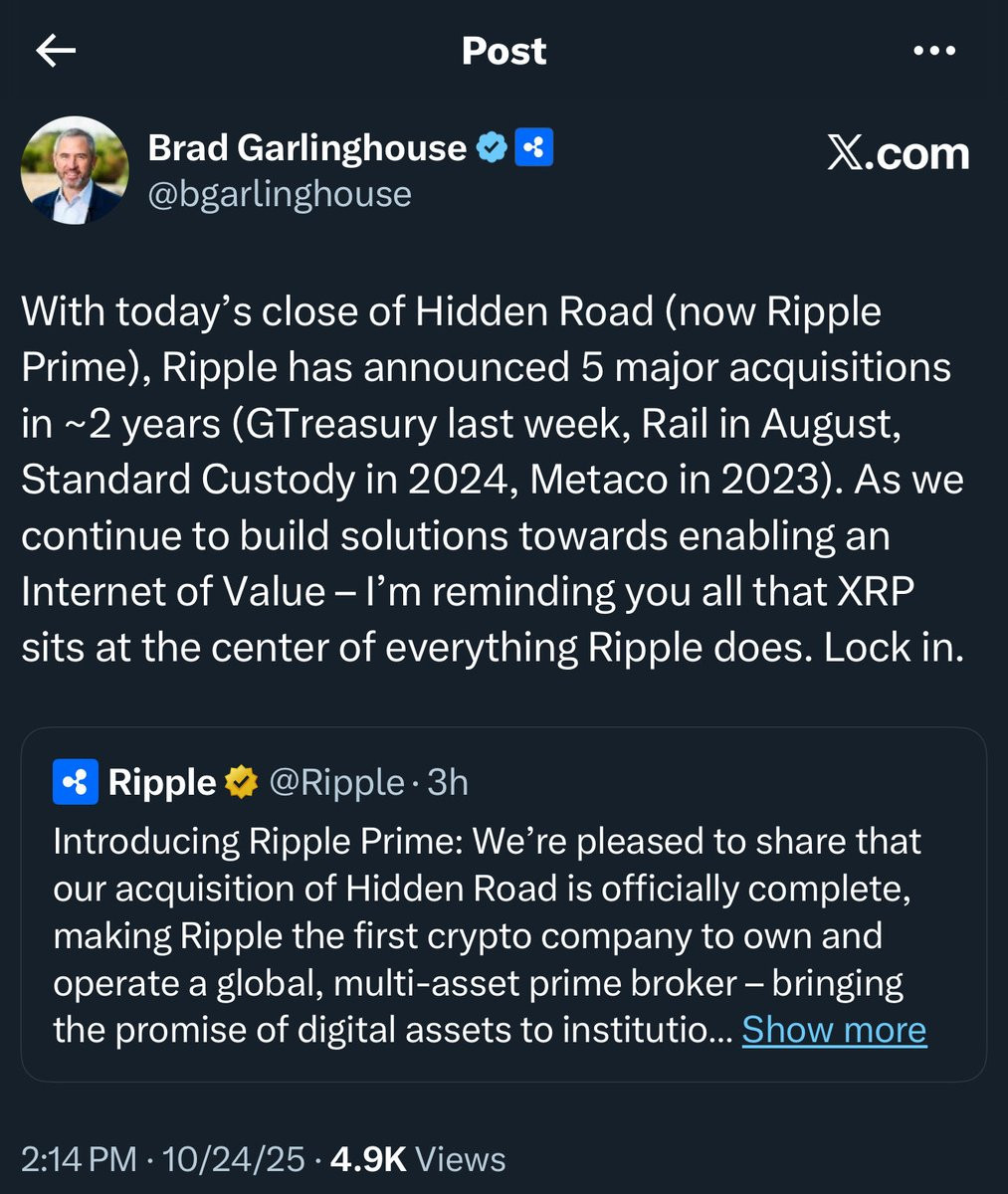Tap the Ripple name in quoted post
Viewport: 1008px width, 1194px height.
point(162,783)
